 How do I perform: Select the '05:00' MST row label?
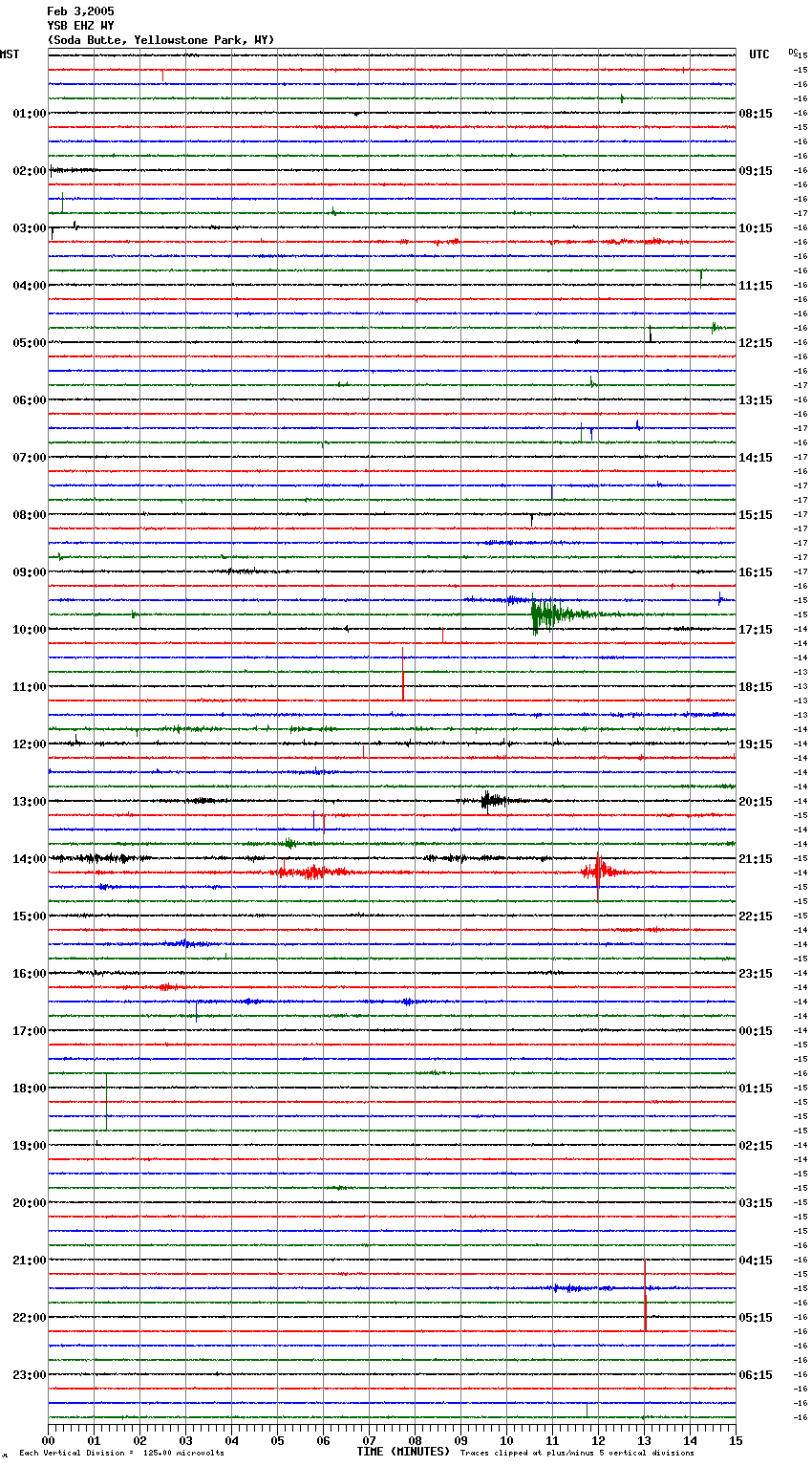[30, 343]
